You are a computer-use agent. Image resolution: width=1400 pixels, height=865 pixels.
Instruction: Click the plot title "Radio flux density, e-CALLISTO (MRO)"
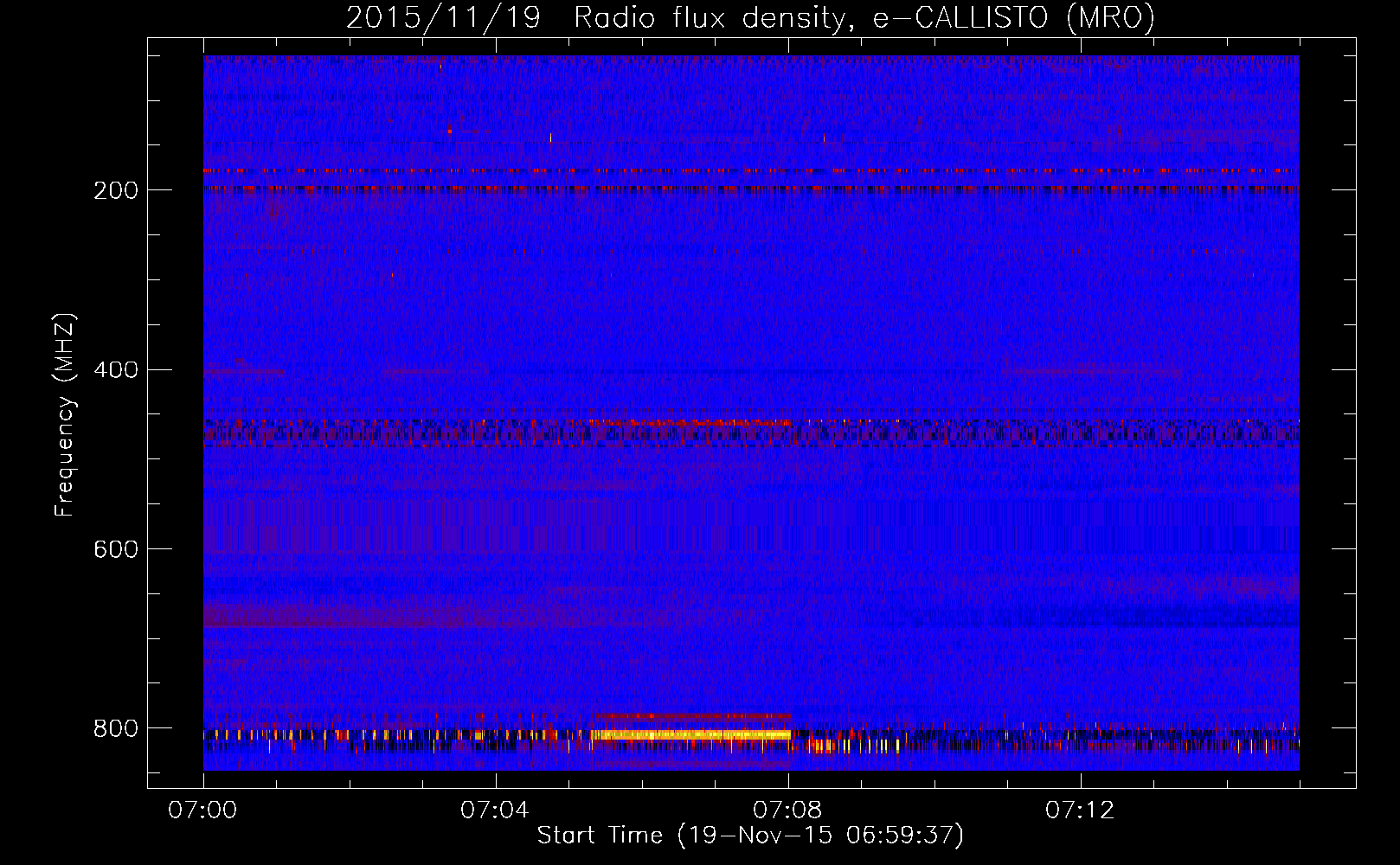864,17
